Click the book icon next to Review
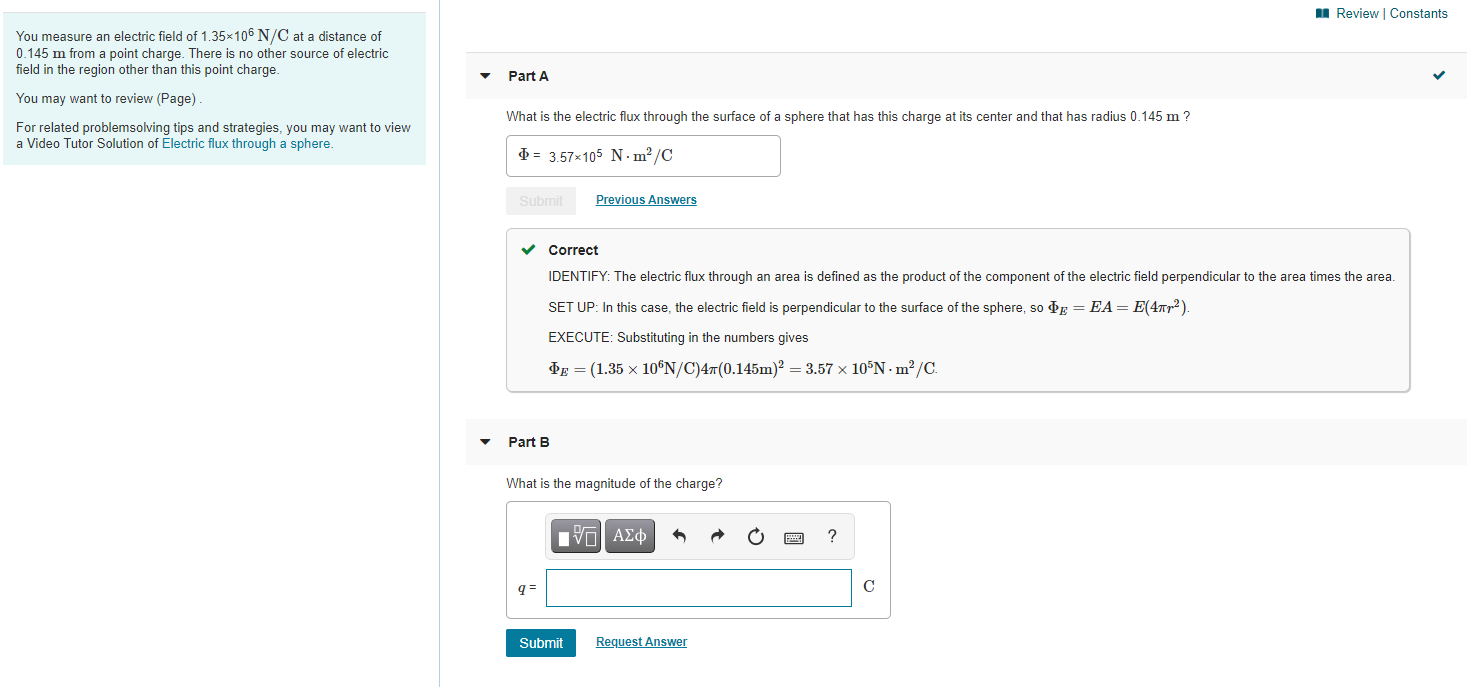The image size is (1481, 687). pos(1321,13)
